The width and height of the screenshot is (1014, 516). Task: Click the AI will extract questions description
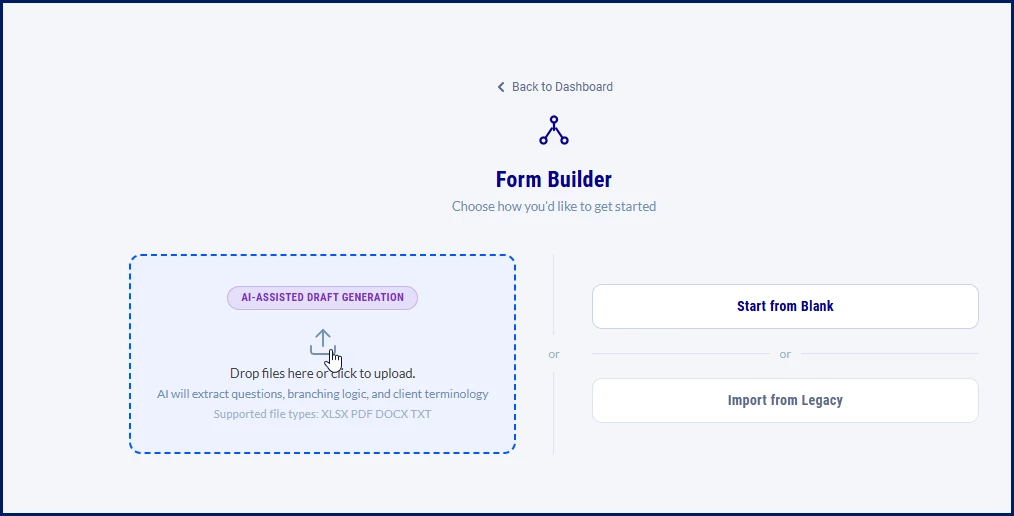pos(323,394)
